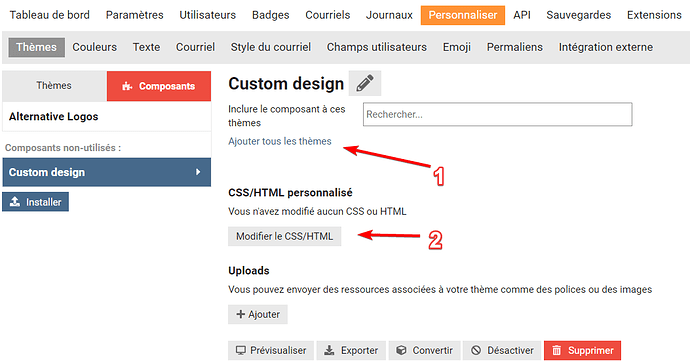Focus the Rechercher theme search field
690x361 pixels.
pos(498,114)
